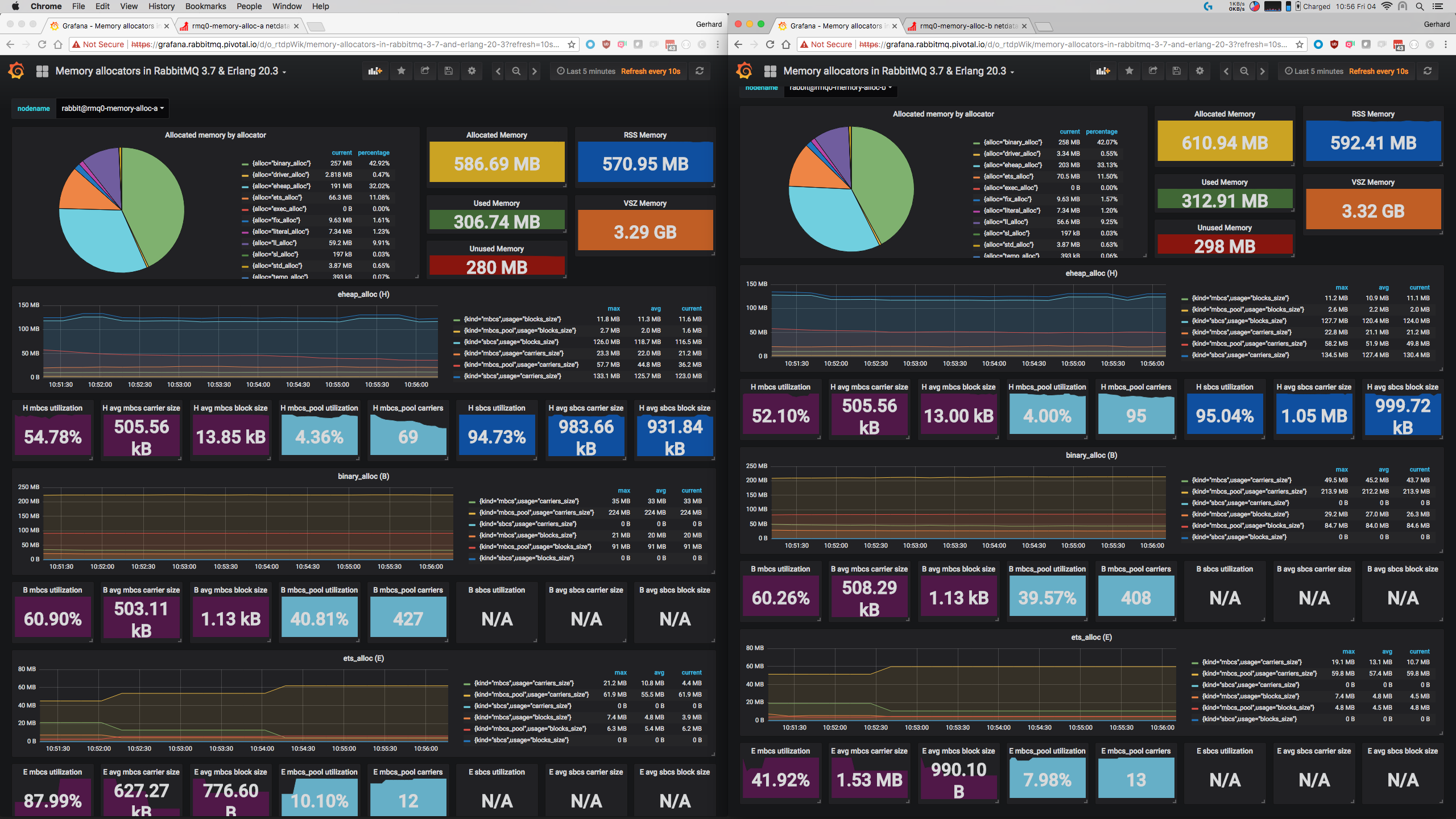Open dashboard settings gear in left window
This screenshot has height=819, width=1456.
click(x=471, y=71)
